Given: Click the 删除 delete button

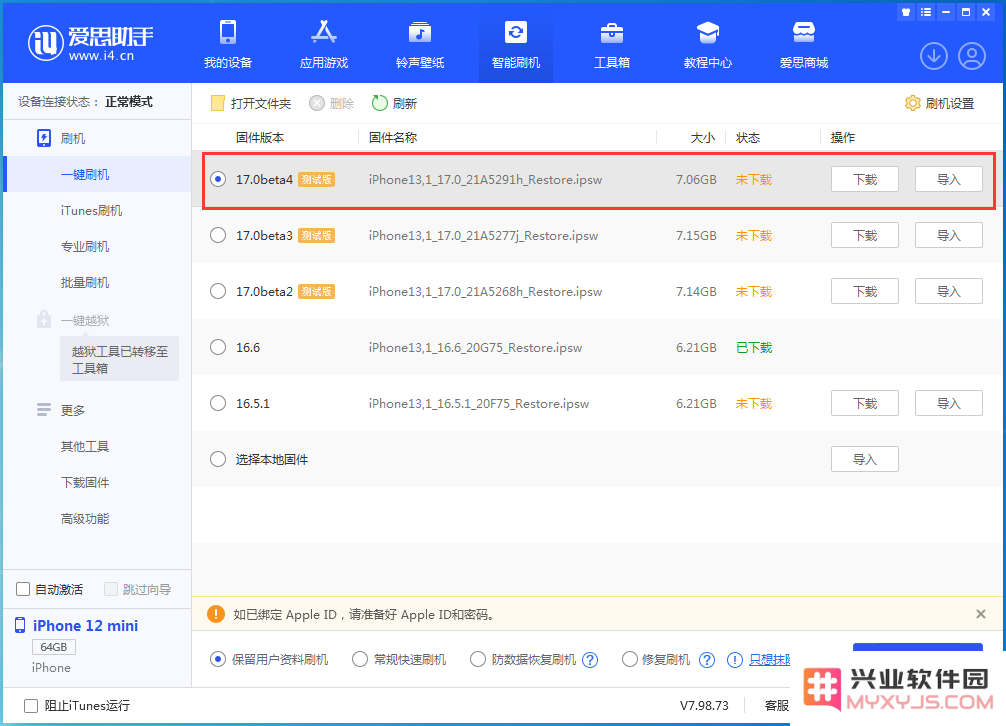Looking at the screenshot, I should coord(332,103).
